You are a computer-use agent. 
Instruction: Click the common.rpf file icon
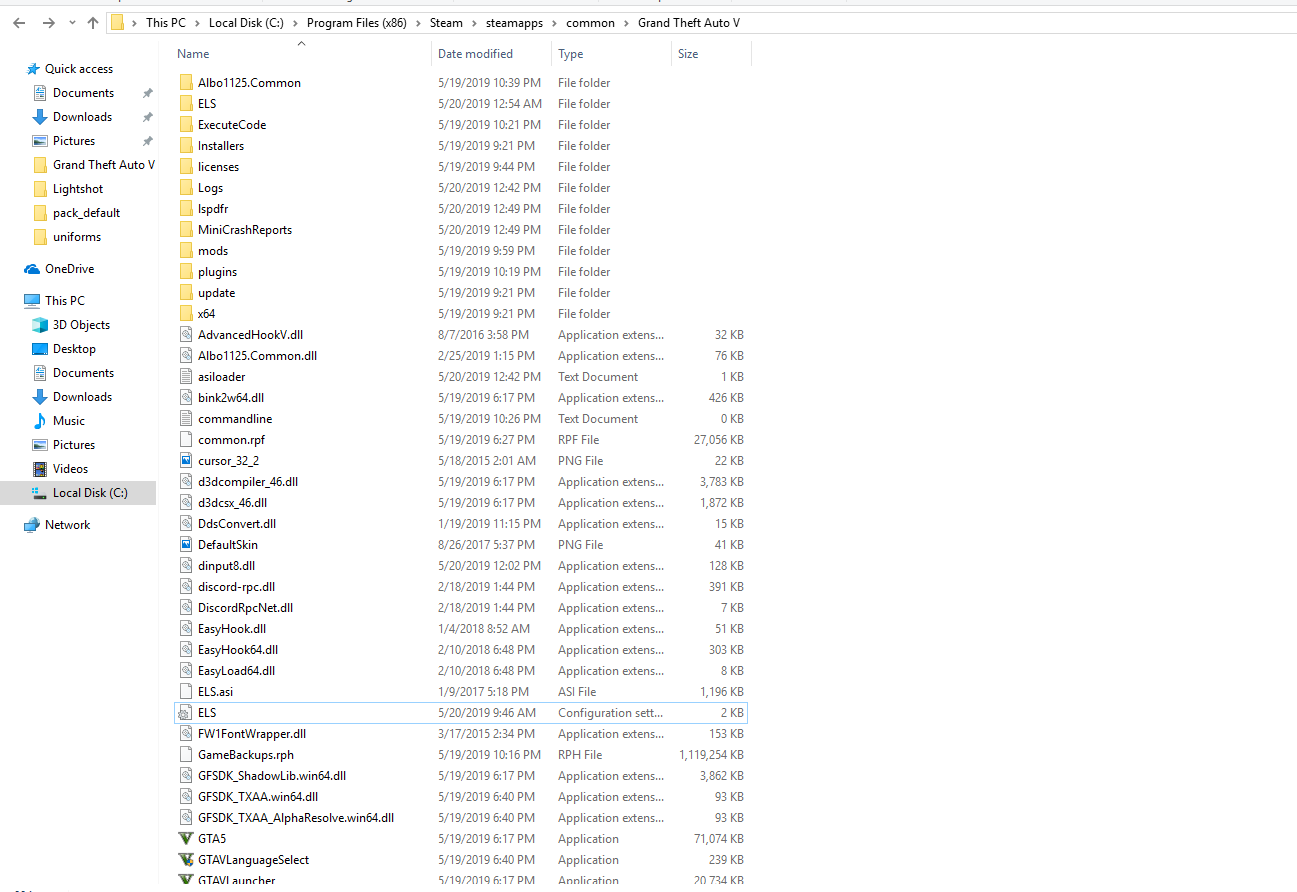(x=186, y=440)
